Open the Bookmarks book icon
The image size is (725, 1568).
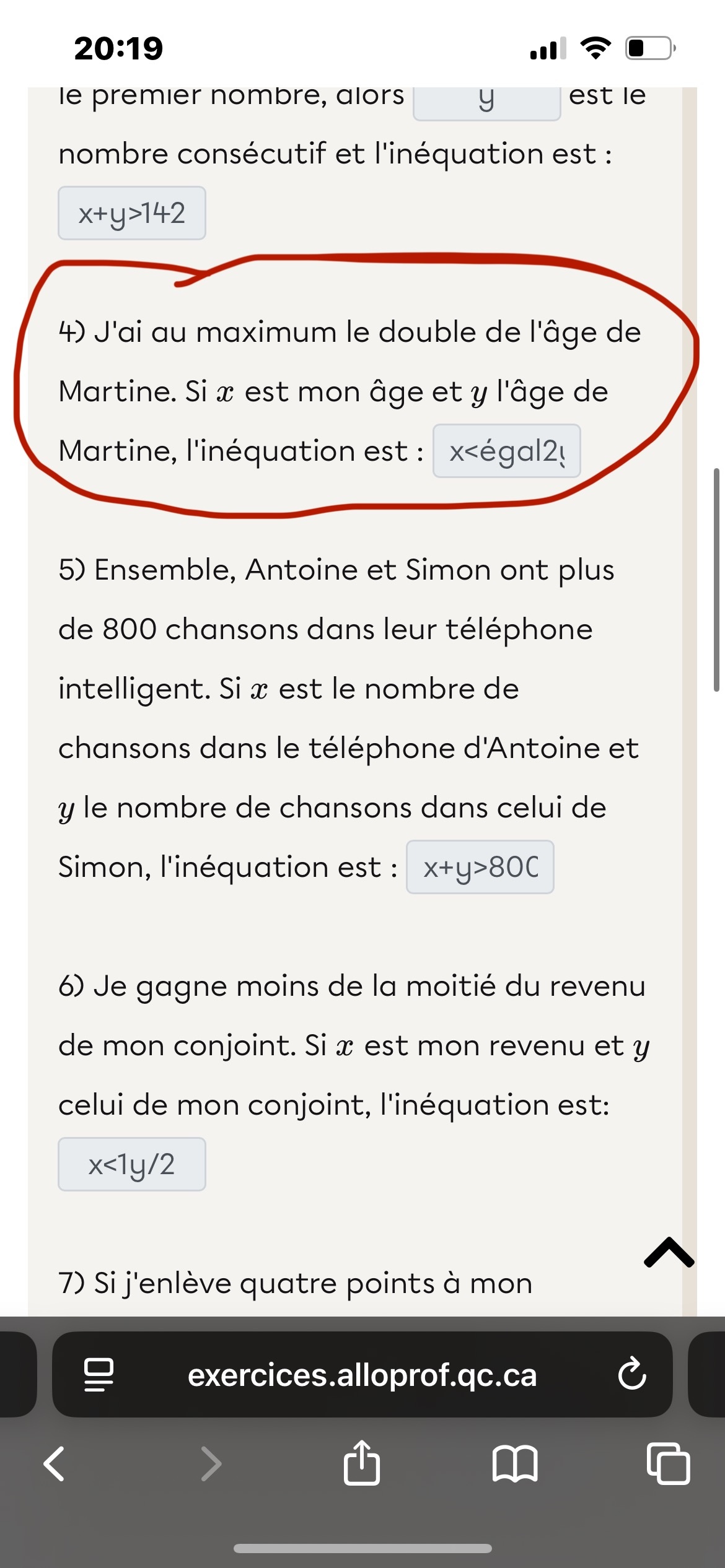point(515,1464)
